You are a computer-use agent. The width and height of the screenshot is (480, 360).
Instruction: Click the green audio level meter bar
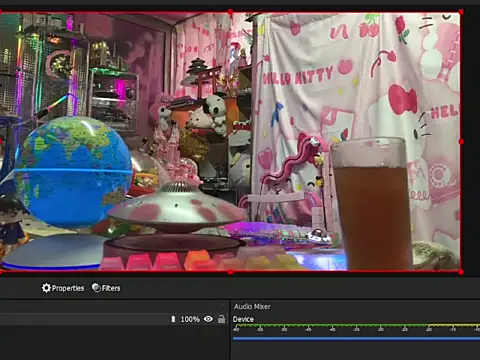(356, 325)
